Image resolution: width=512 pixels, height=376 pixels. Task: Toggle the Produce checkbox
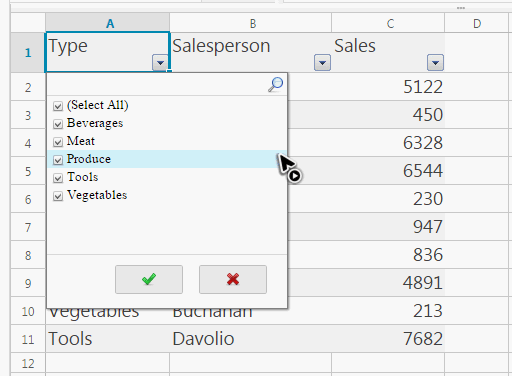[x=58, y=160]
